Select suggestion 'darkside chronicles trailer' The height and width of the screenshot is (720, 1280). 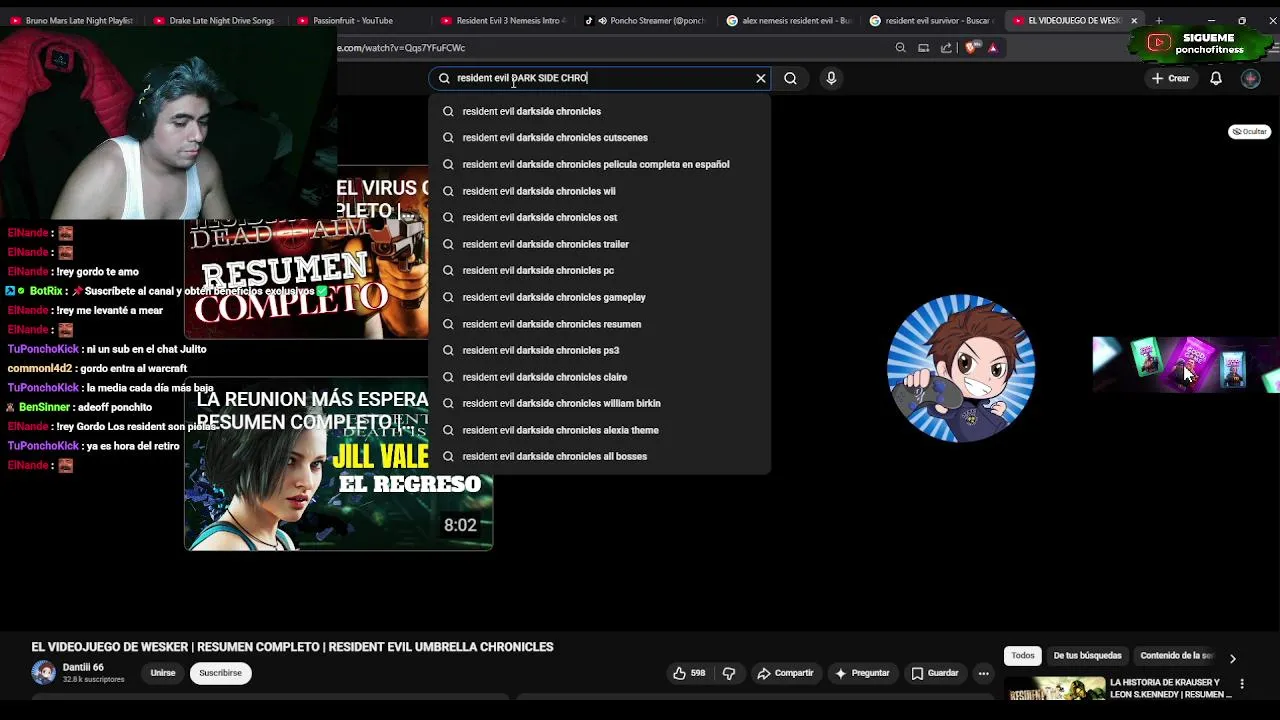coord(600,244)
